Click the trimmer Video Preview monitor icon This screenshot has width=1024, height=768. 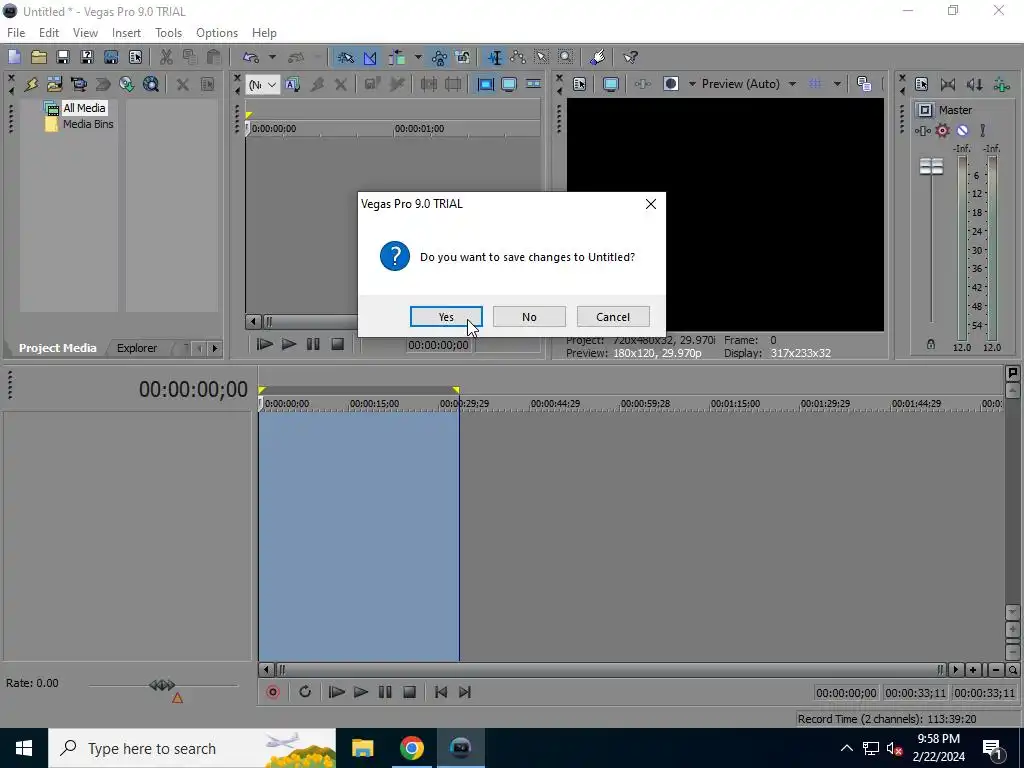click(509, 84)
